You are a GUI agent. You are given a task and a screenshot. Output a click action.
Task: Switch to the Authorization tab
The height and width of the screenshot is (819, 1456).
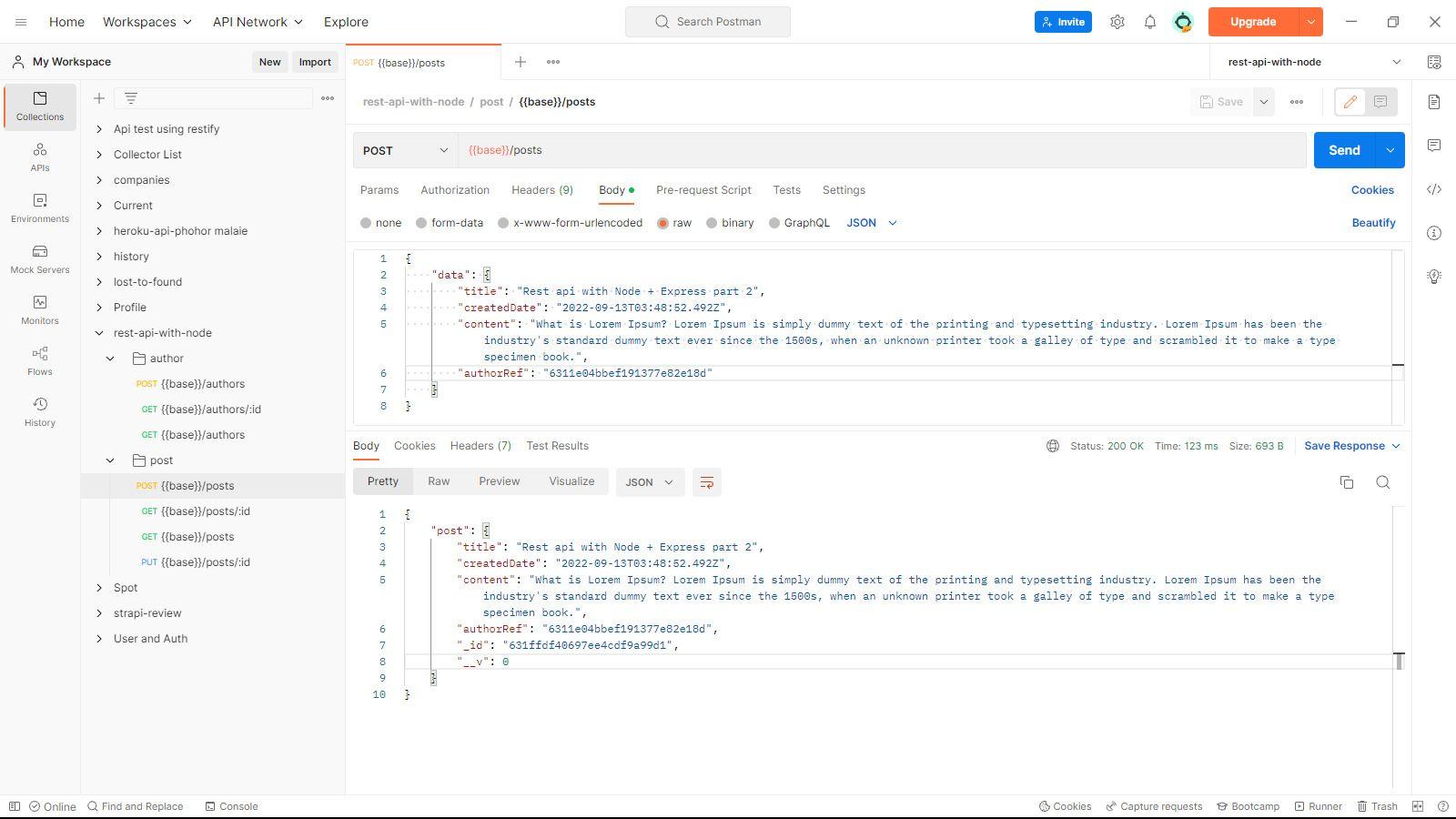coord(455,190)
